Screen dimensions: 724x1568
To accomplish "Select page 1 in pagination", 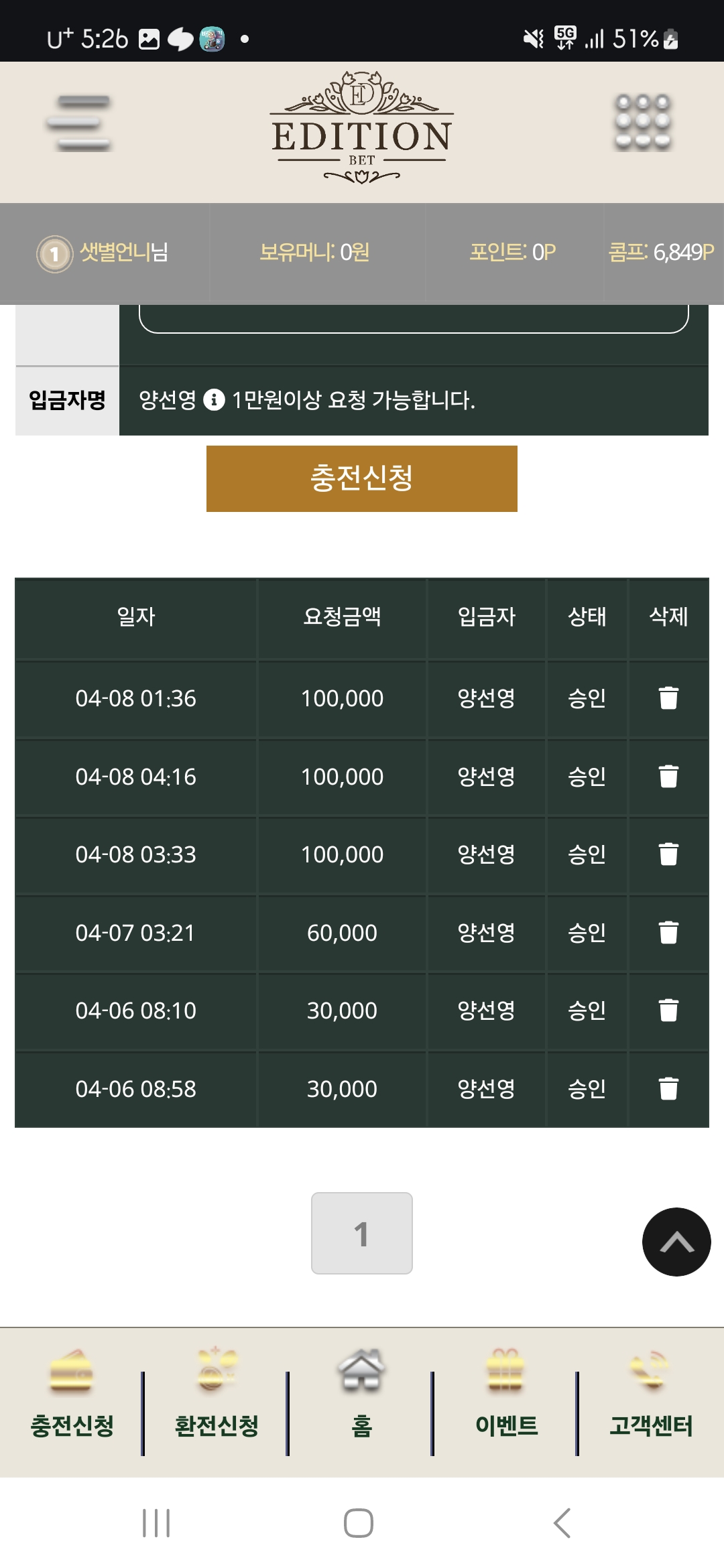I will pos(361,1233).
